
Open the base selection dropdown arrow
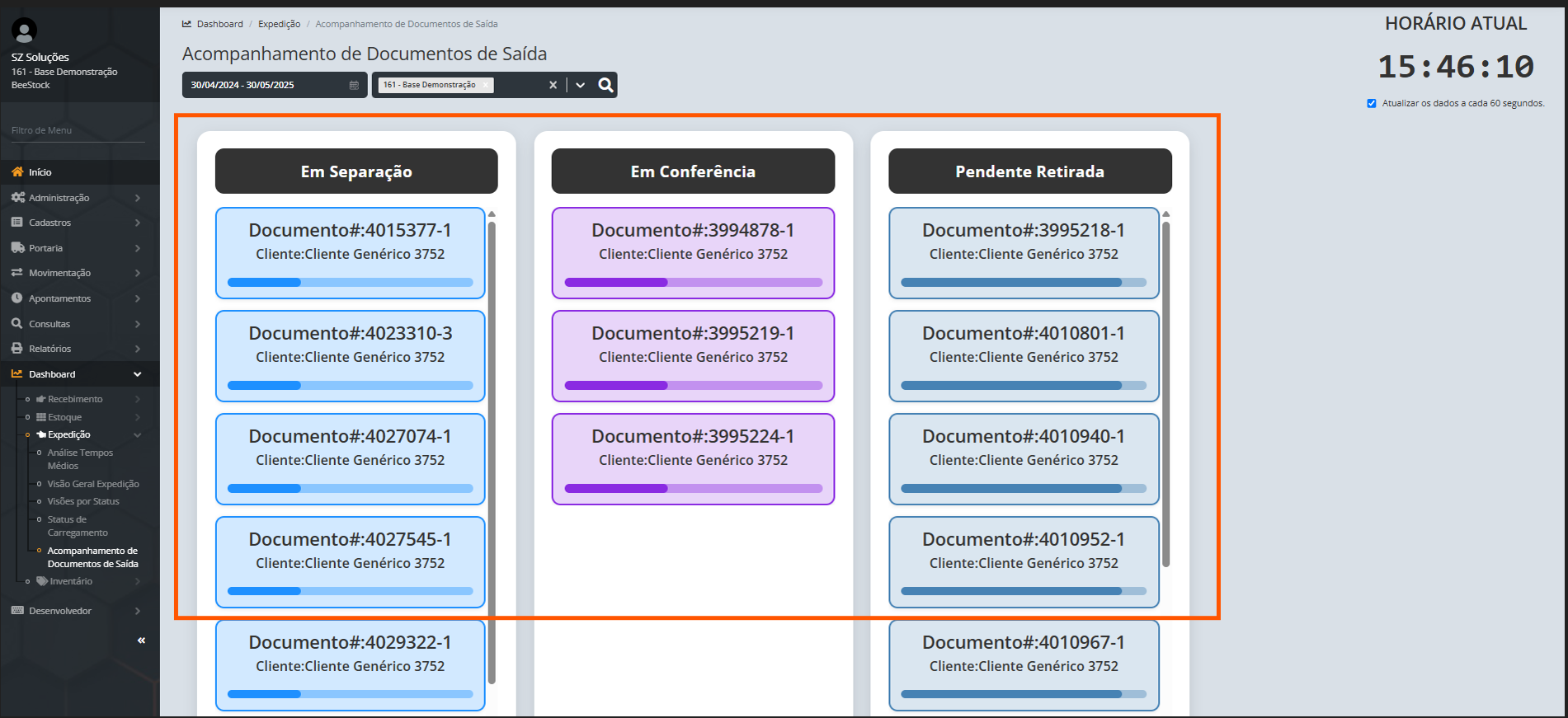(x=581, y=85)
